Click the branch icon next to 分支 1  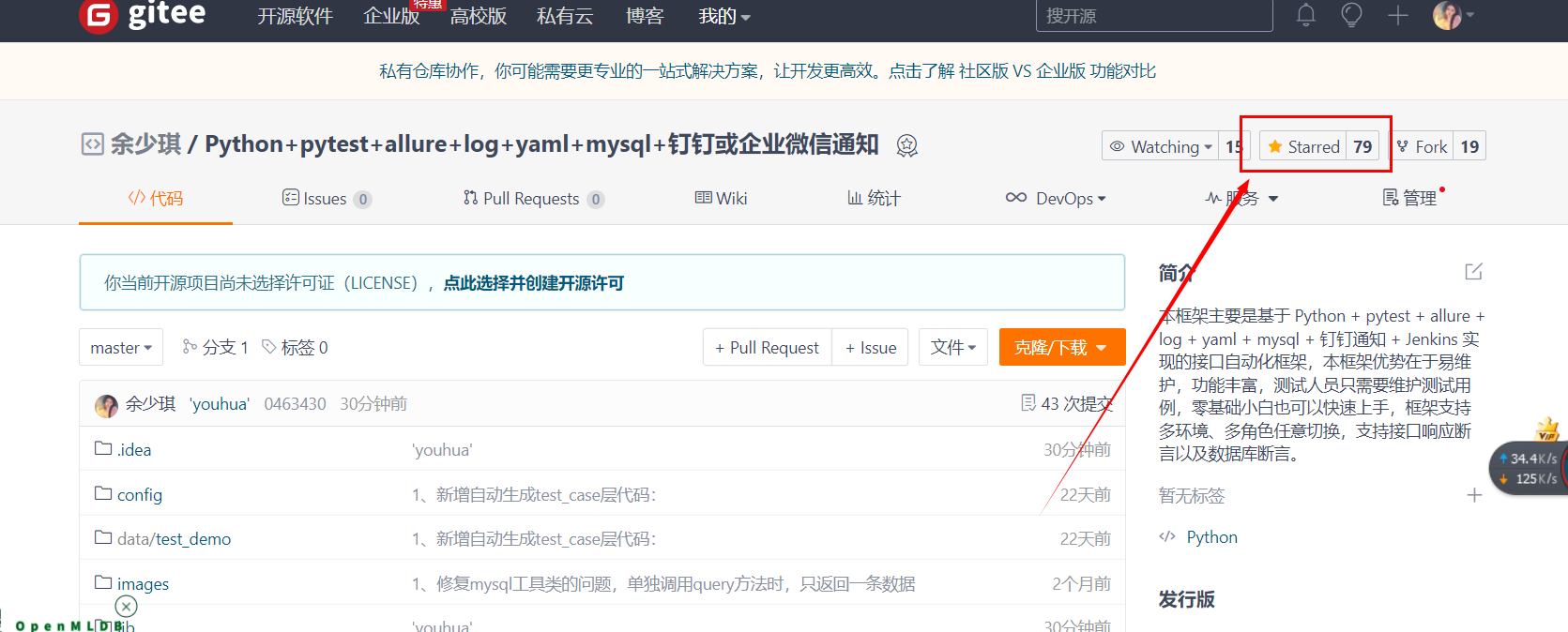pos(190,347)
